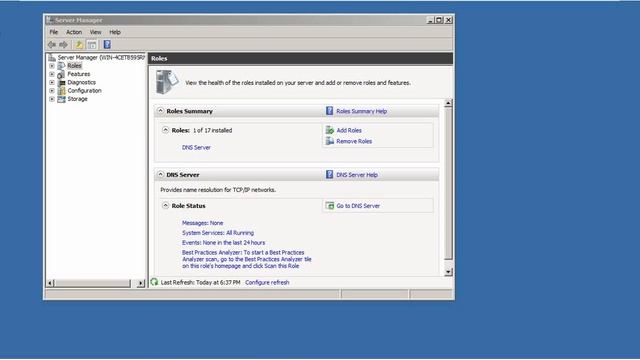Click the Provides name resolution for TCP/IP networks text
This screenshot has width=640, height=360.
(x=218, y=190)
